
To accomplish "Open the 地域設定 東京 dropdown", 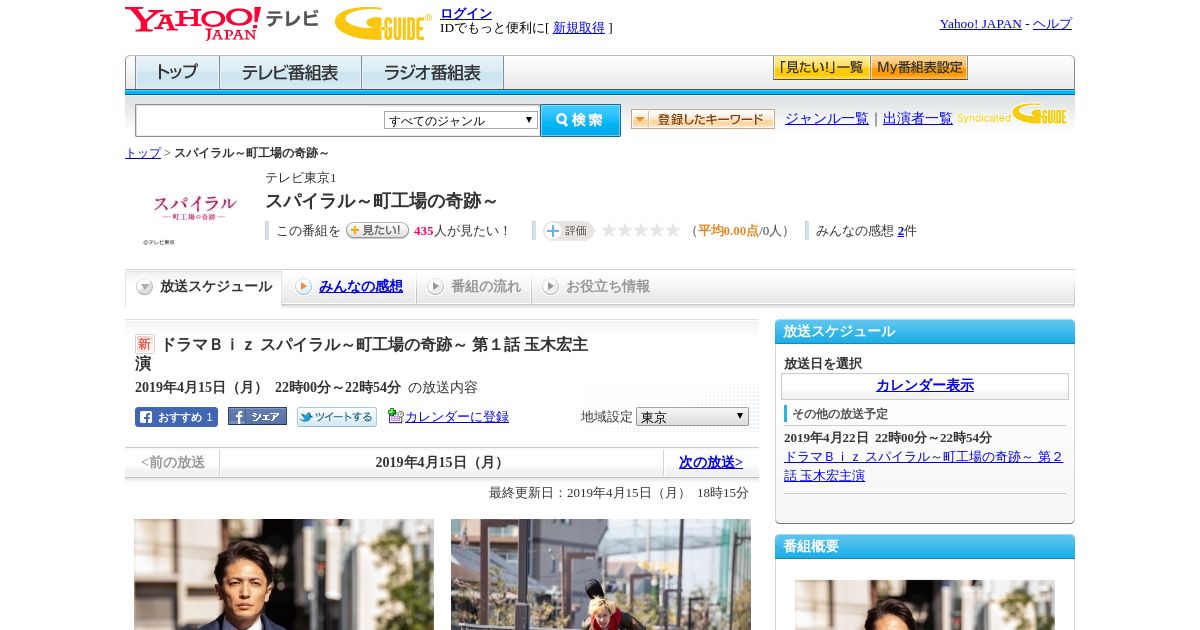I will 692,417.
